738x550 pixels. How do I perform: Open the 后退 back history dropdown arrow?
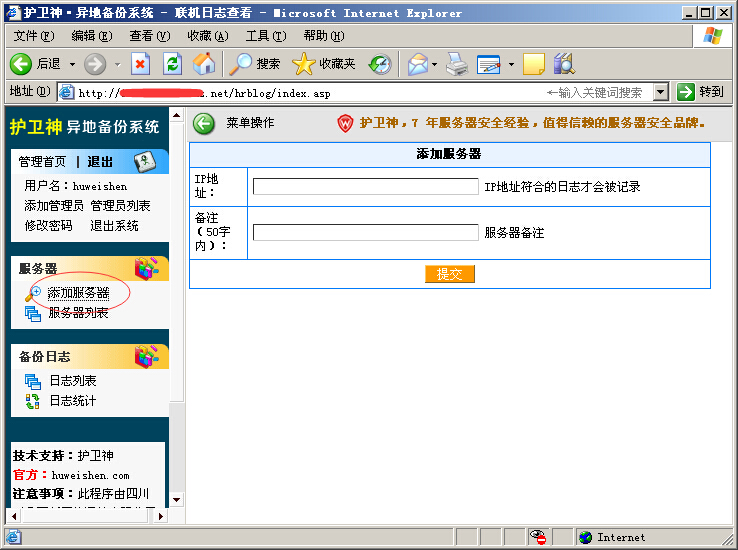click(x=72, y=64)
